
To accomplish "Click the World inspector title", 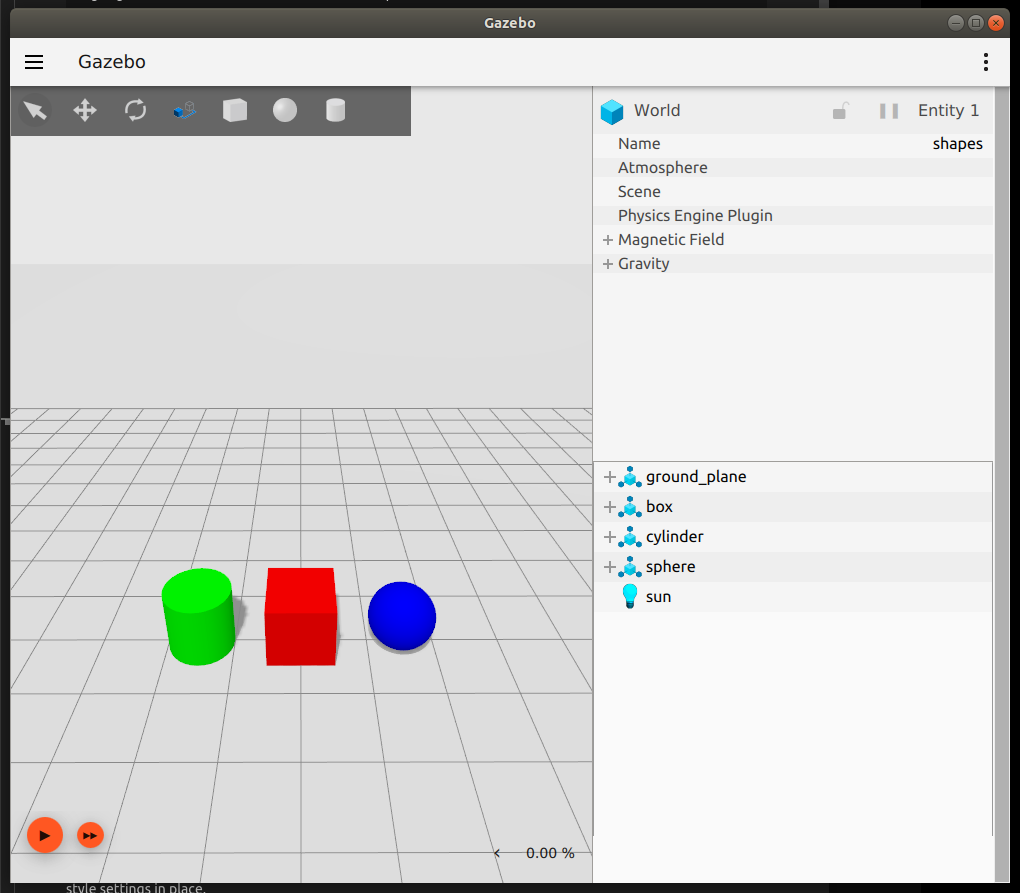I will pyautogui.click(x=657, y=111).
